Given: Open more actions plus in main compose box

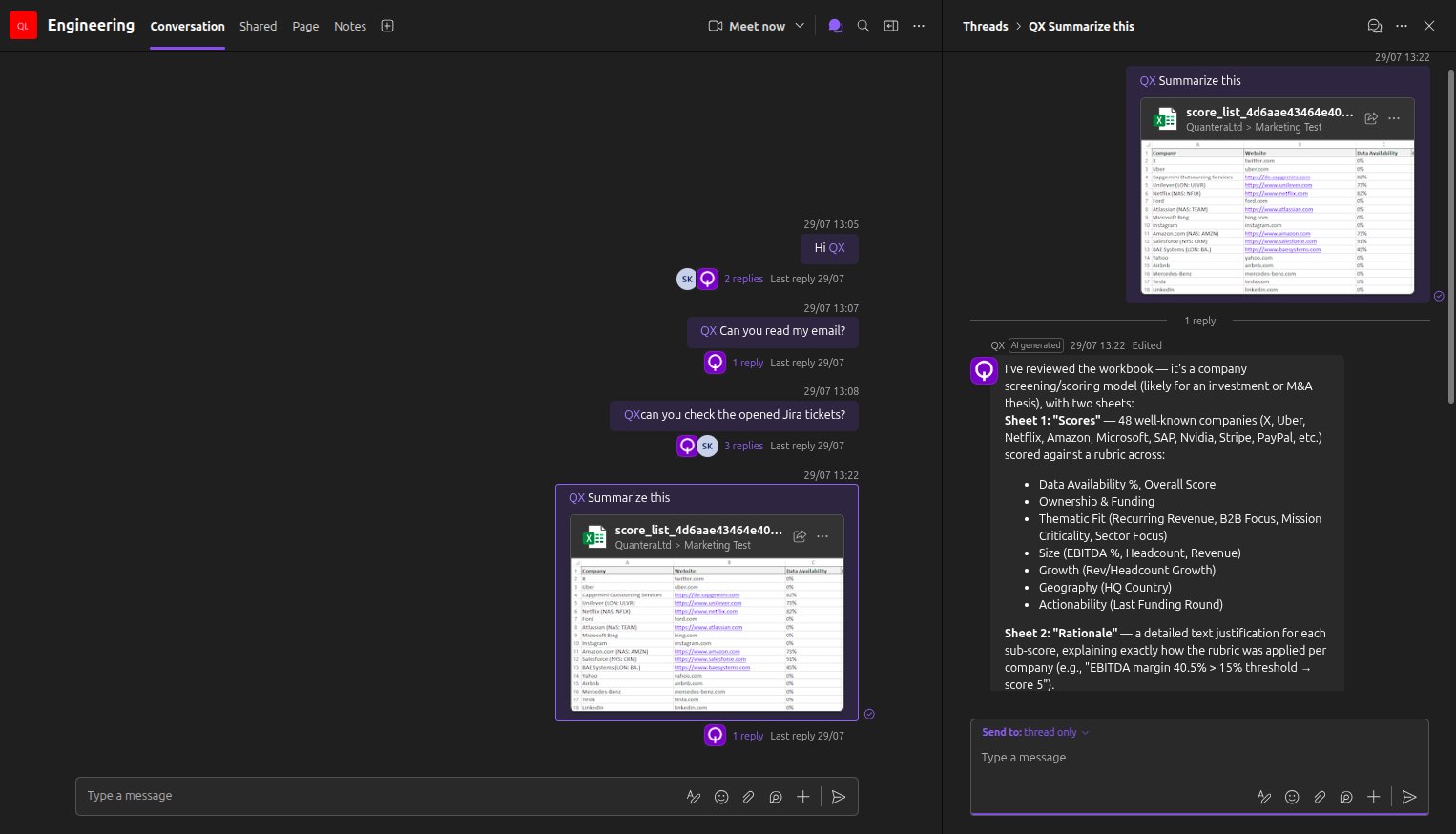Looking at the screenshot, I should pyautogui.click(x=803, y=797).
